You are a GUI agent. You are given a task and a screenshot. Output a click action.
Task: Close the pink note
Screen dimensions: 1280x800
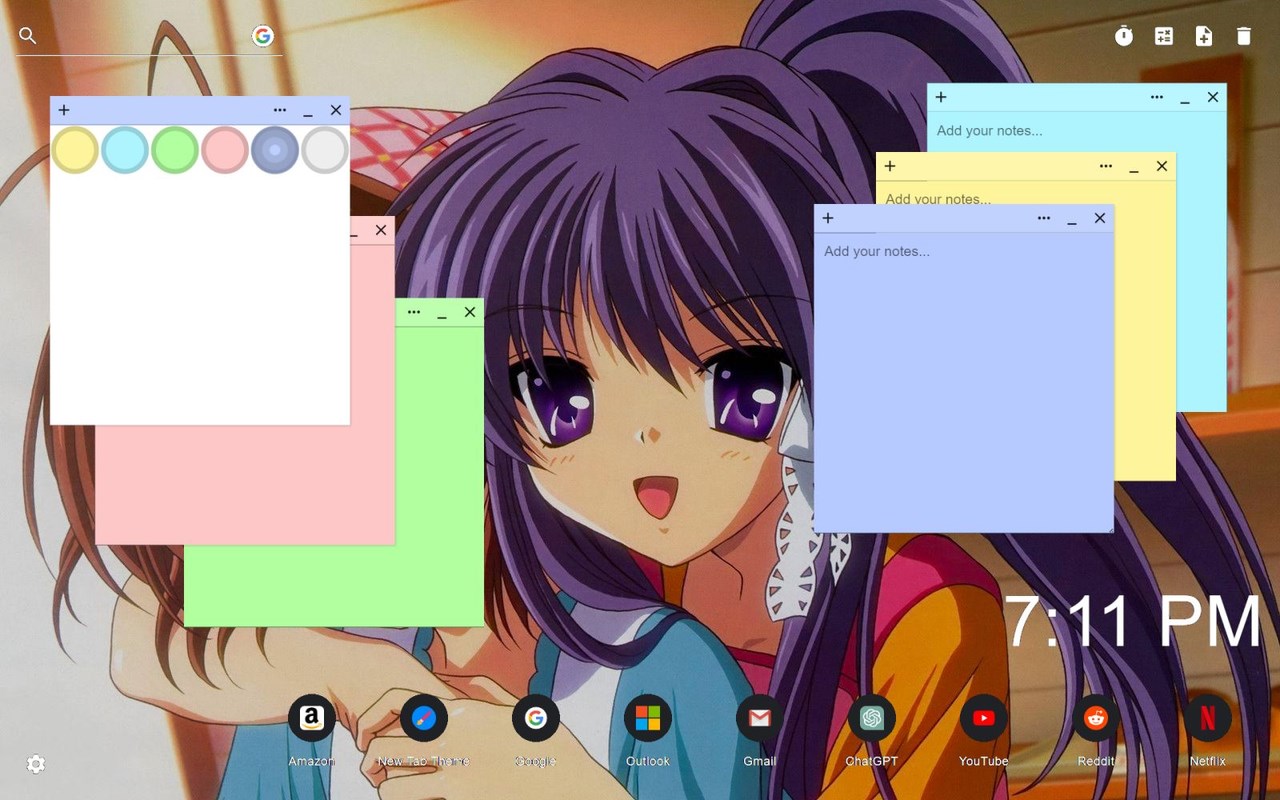tap(381, 230)
